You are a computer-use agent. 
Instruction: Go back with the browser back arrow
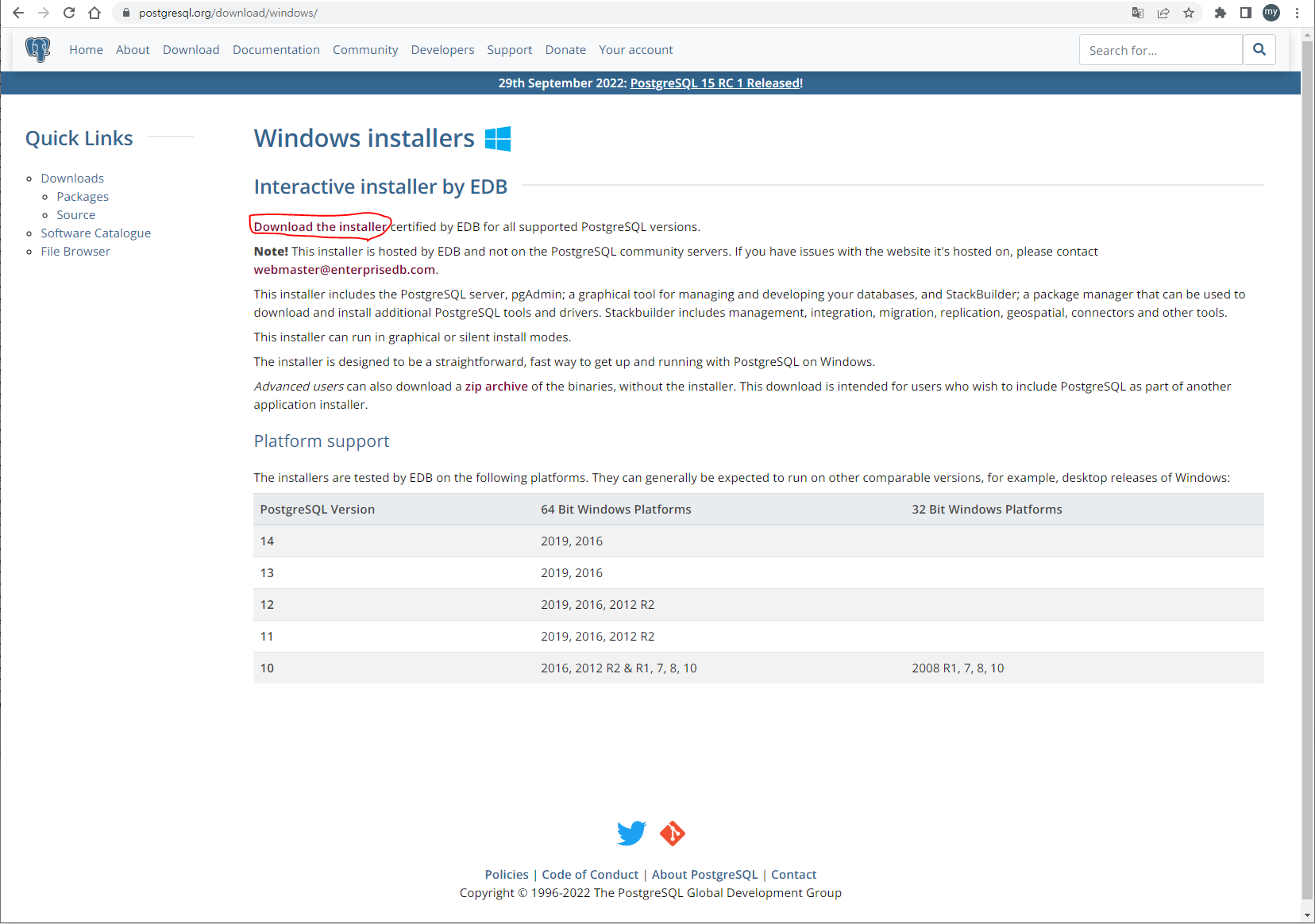pos(18,13)
